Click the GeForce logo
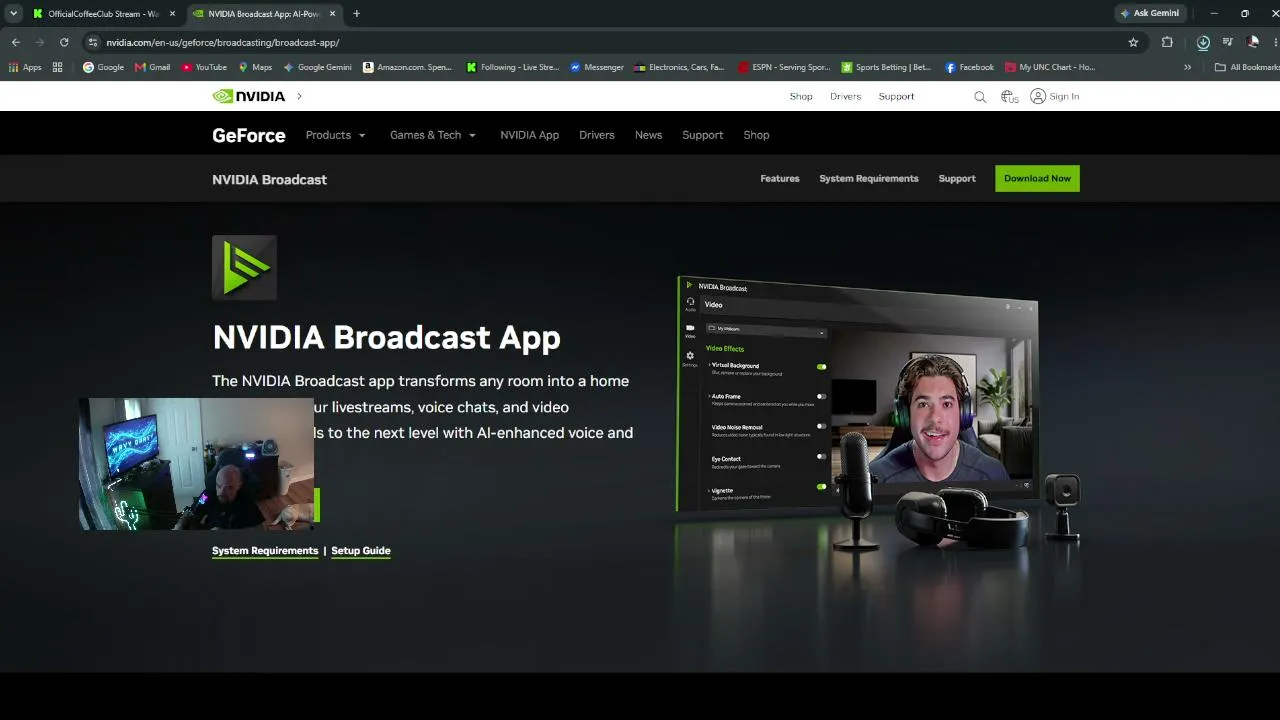 tap(249, 135)
